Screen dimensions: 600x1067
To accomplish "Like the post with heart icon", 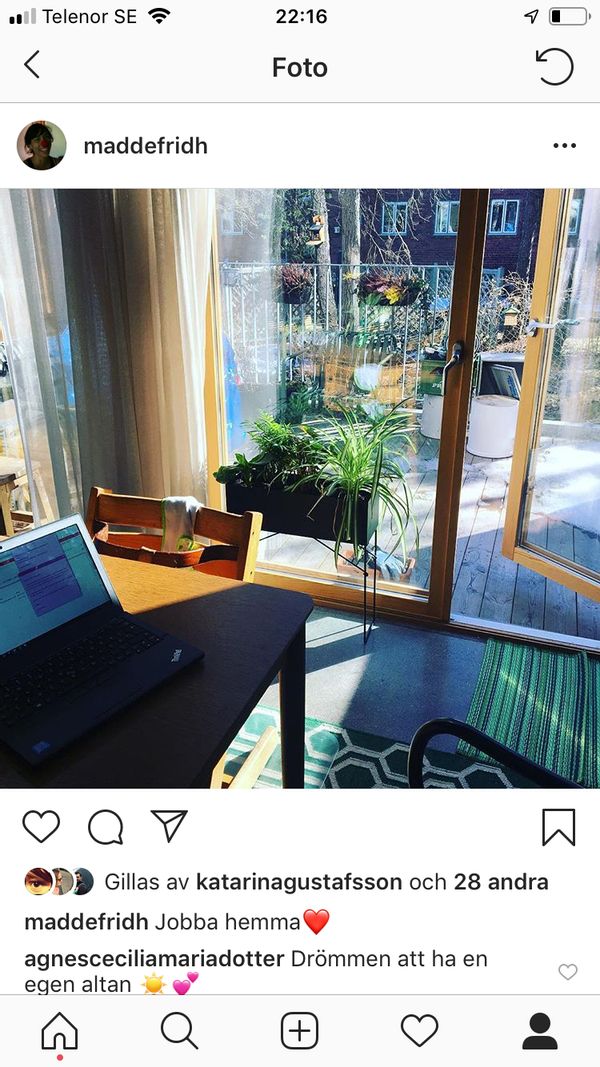I will click(41, 827).
